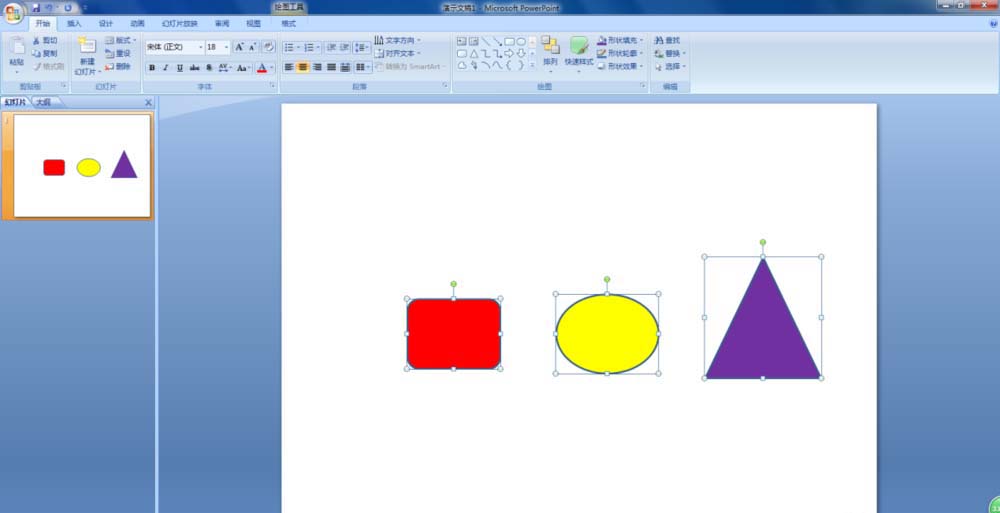This screenshot has height=513, width=1000.
Task: Select the Rectangle shape in shapes gallery
Action: (509, 41)
